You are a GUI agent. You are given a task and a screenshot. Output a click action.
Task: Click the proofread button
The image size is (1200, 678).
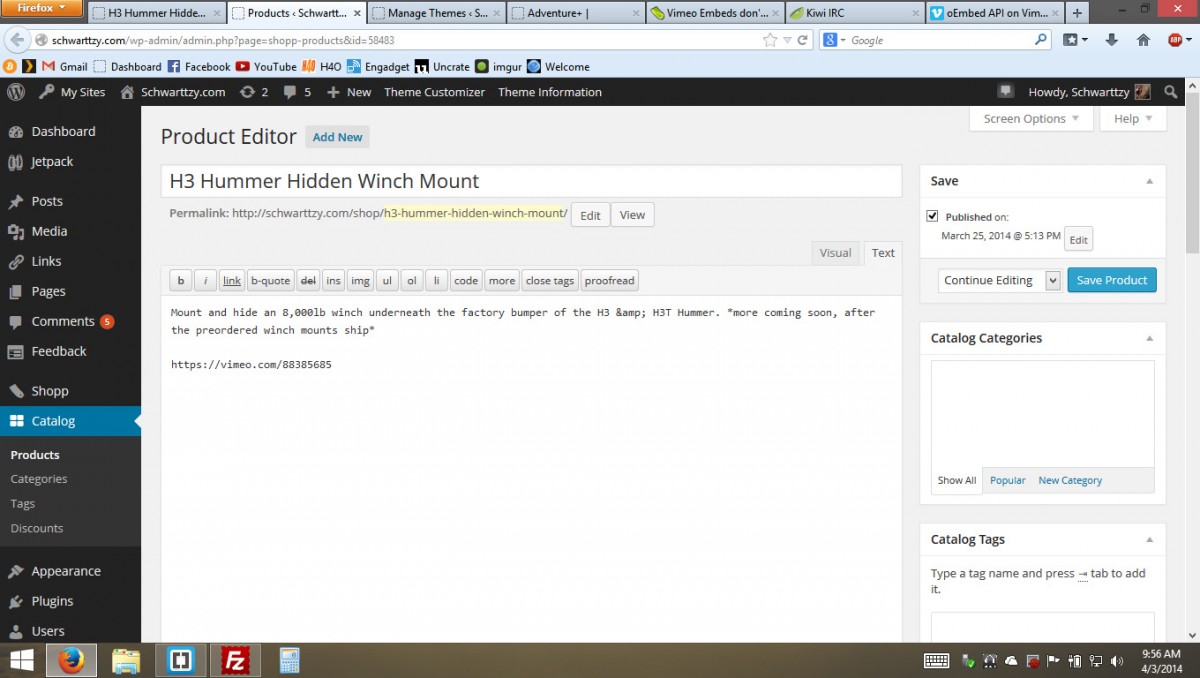609,281
